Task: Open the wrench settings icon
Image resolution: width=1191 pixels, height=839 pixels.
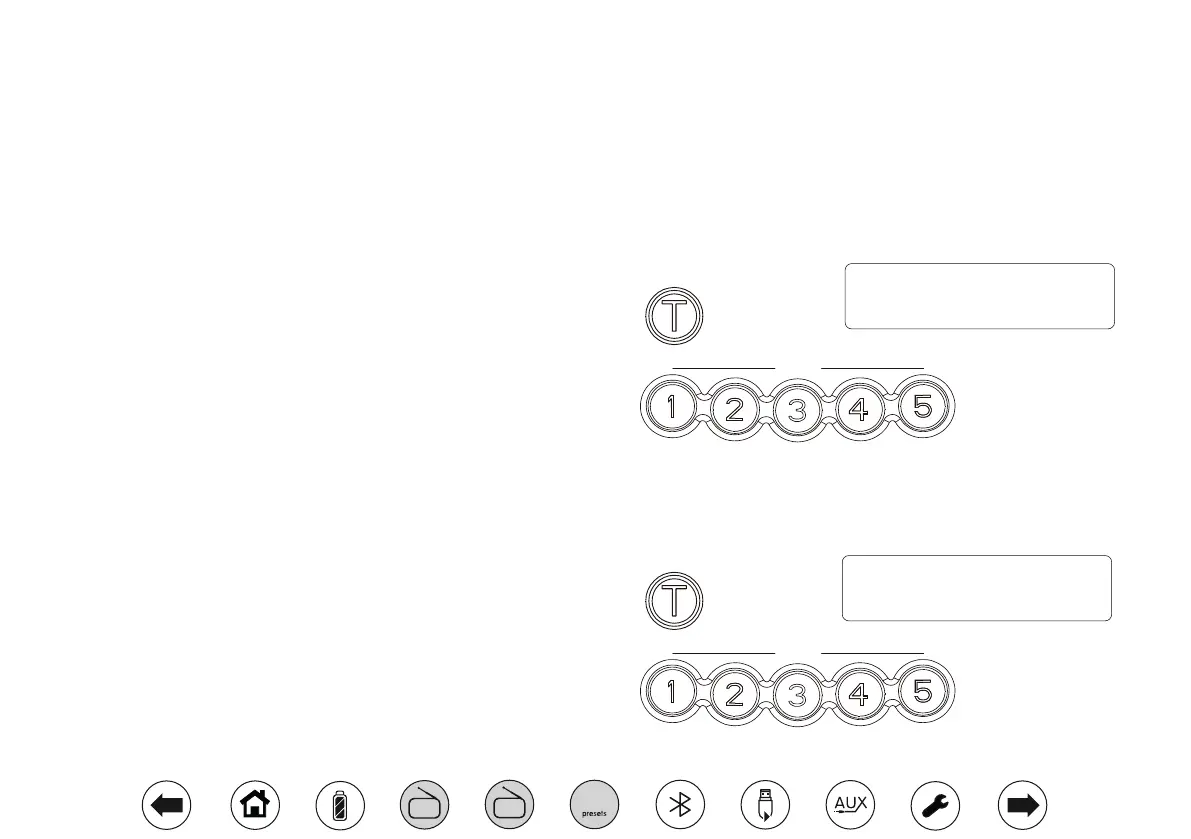Action: [x=936, y=805]
